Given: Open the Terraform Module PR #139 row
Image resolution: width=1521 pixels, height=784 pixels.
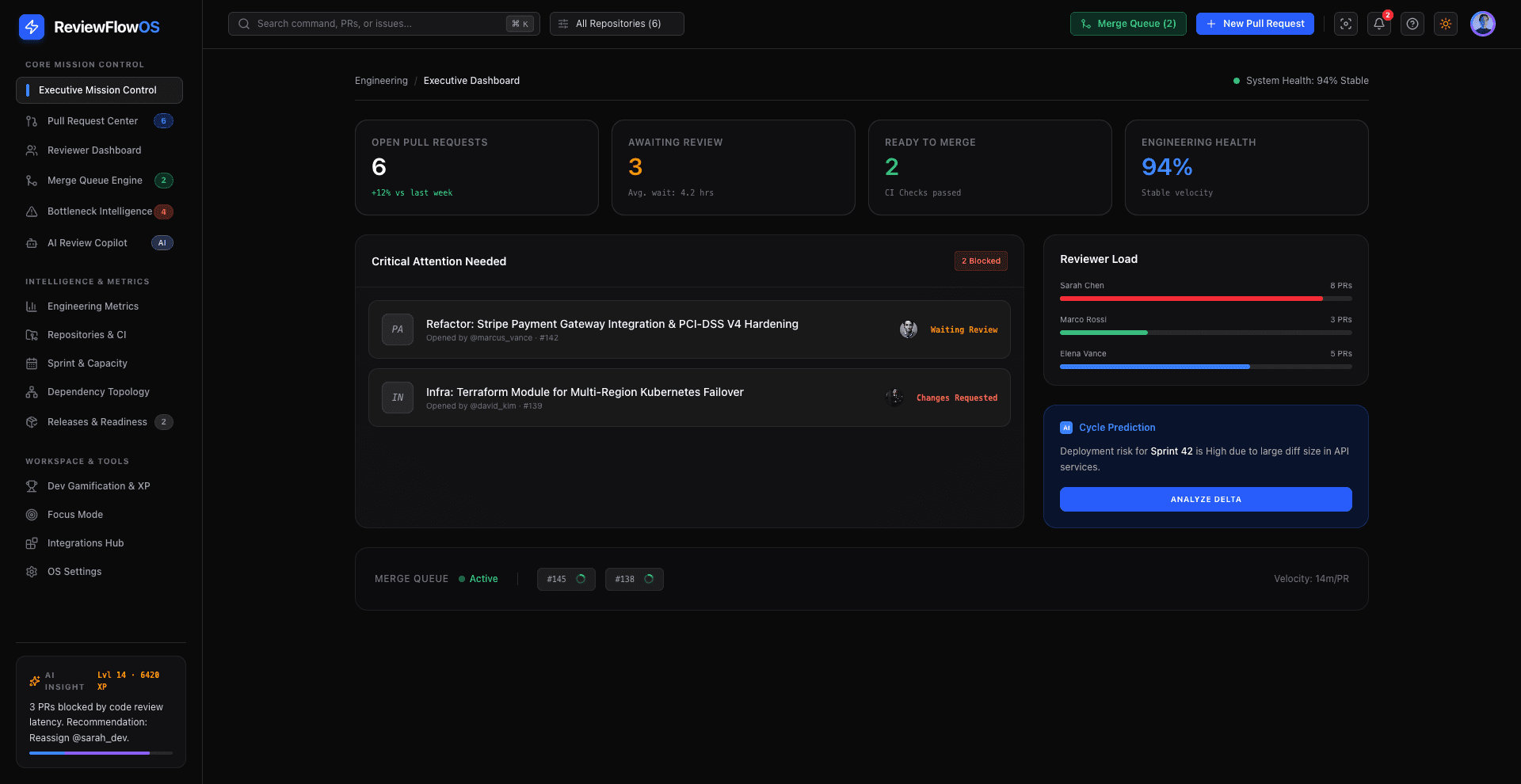Looking at the screenshot, I should (689, 398).
